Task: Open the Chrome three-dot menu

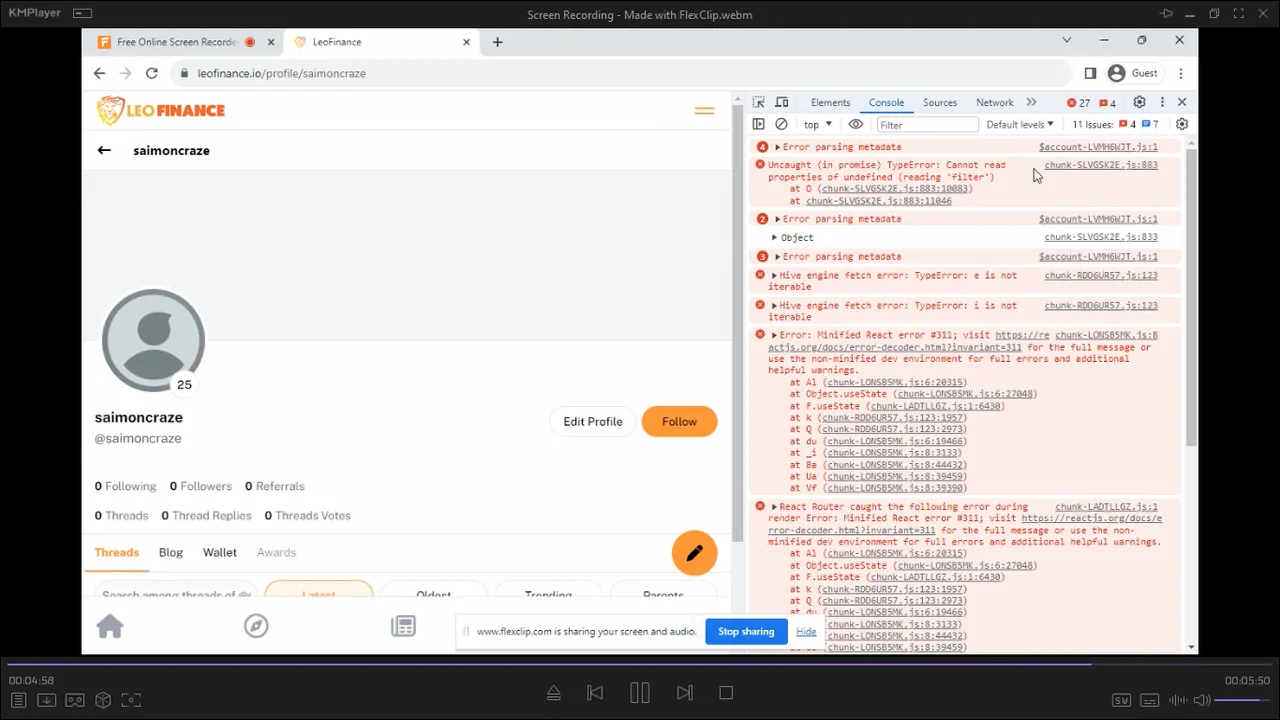Action: (1181, 73)
